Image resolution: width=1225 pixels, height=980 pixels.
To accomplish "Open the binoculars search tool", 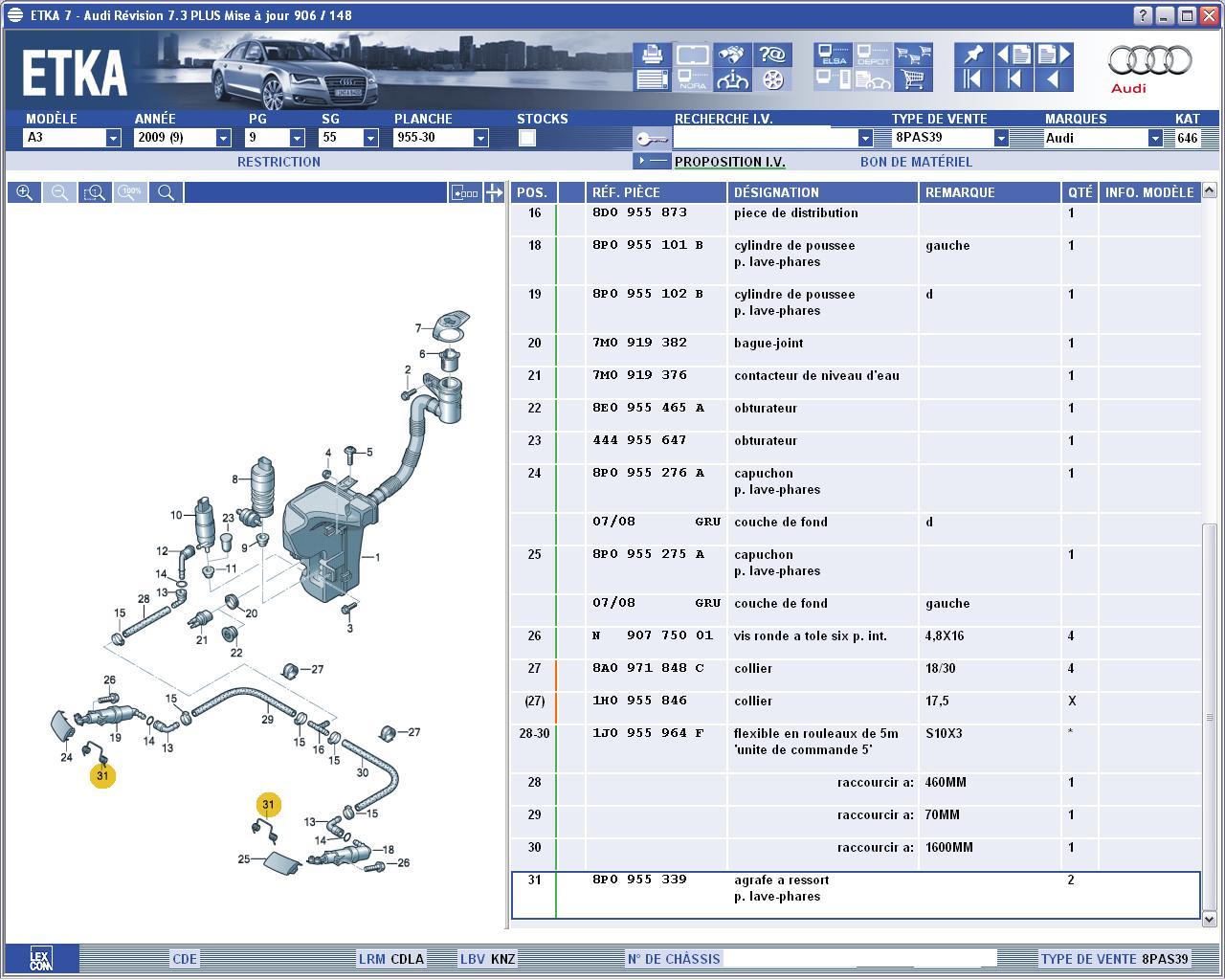I will tap(733, 55).
